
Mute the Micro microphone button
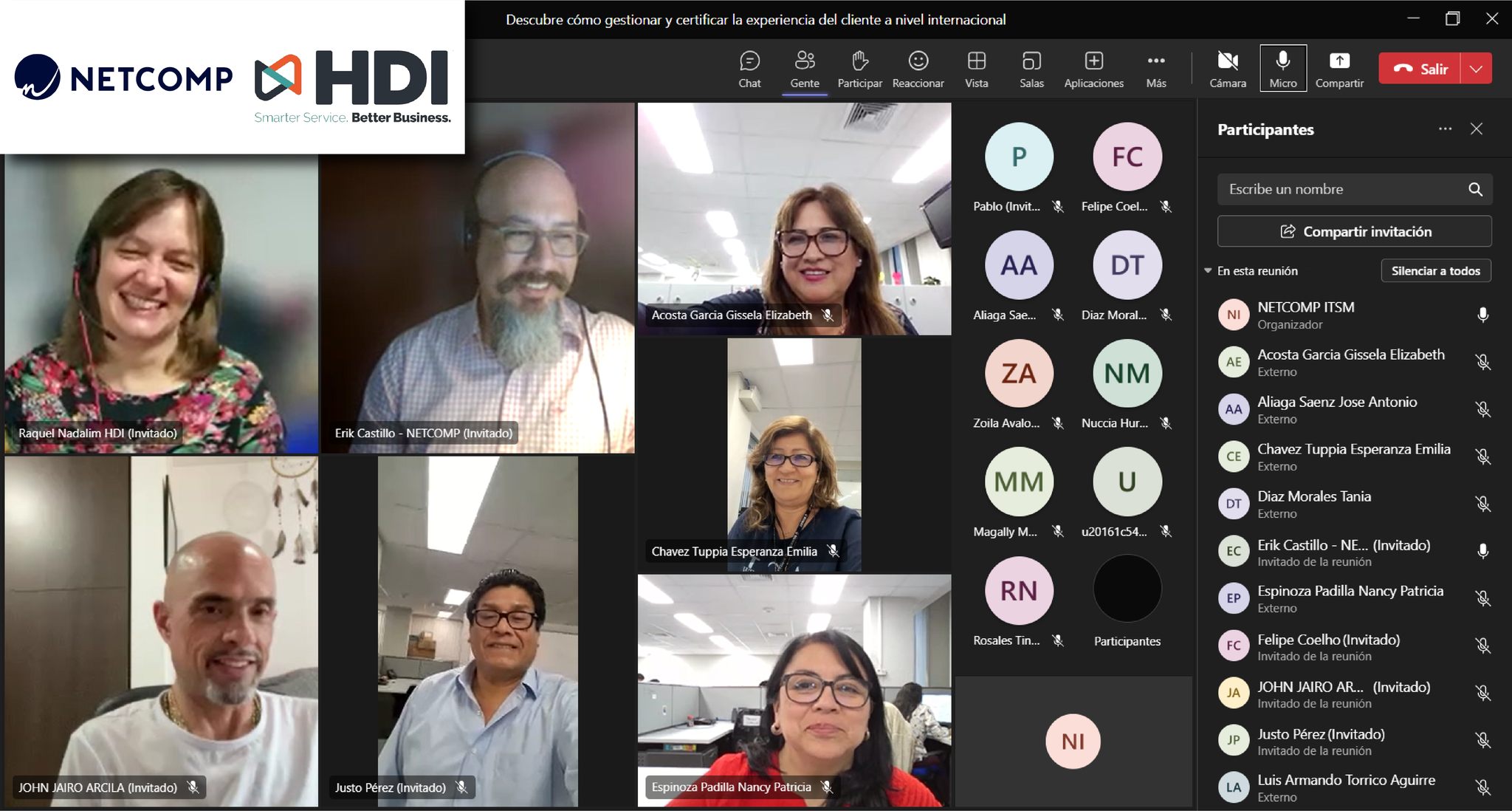pos(1283,69)
